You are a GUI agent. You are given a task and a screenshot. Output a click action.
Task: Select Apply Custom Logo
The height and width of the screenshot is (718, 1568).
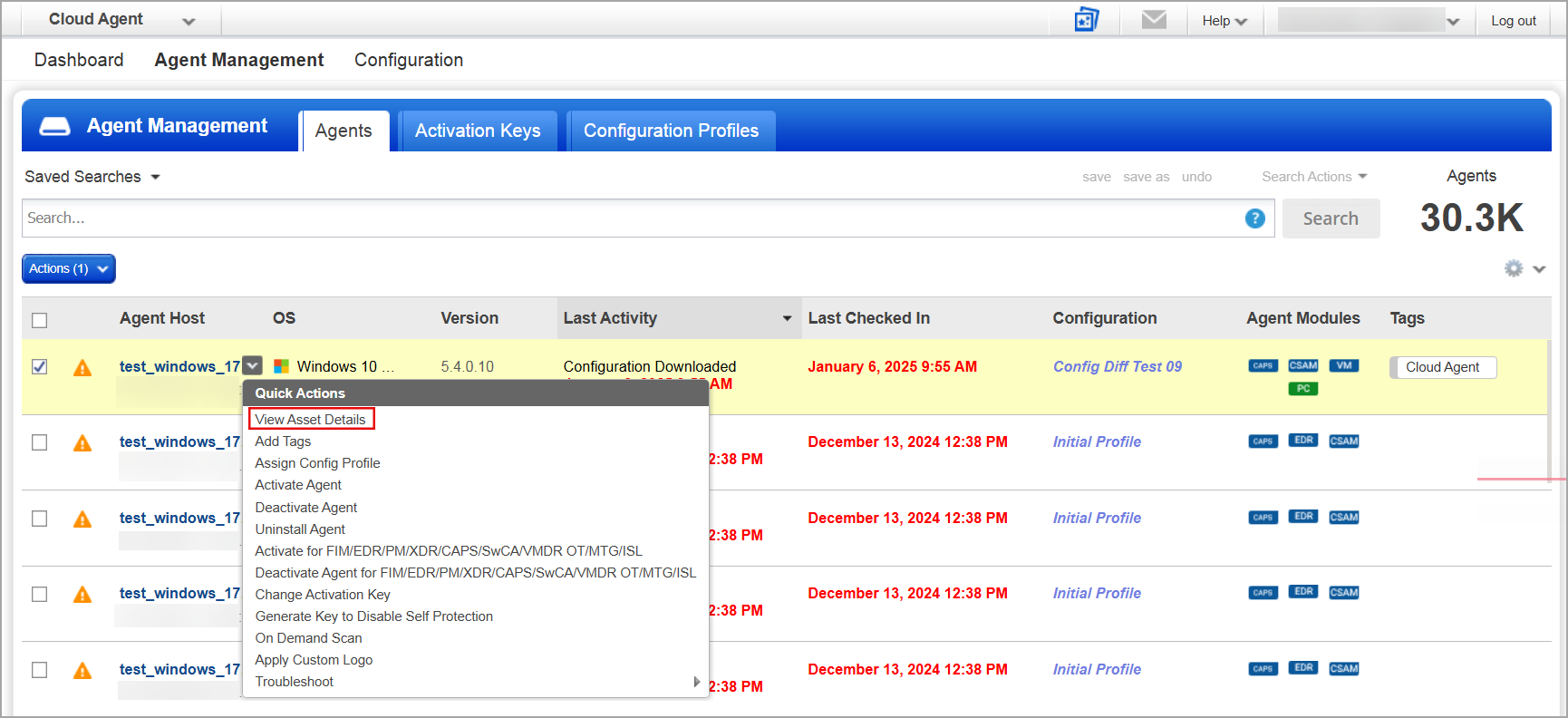(314, 660)
